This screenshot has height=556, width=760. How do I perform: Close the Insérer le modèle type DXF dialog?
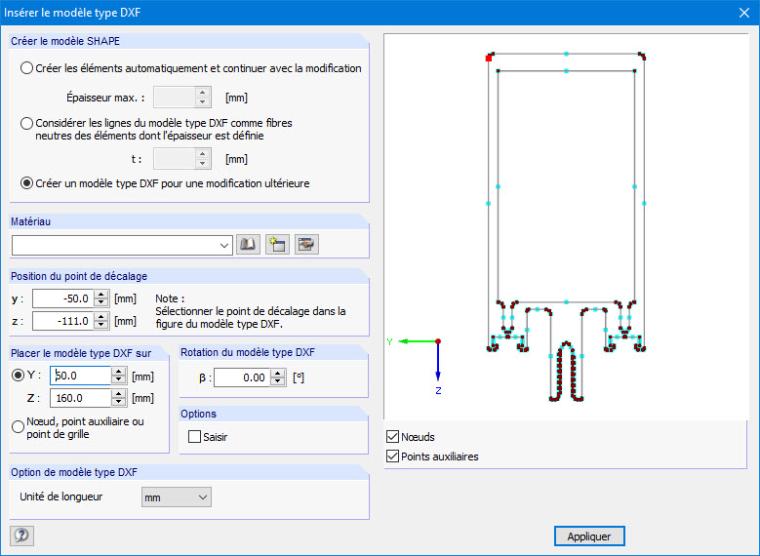click(x=744, y=13)
